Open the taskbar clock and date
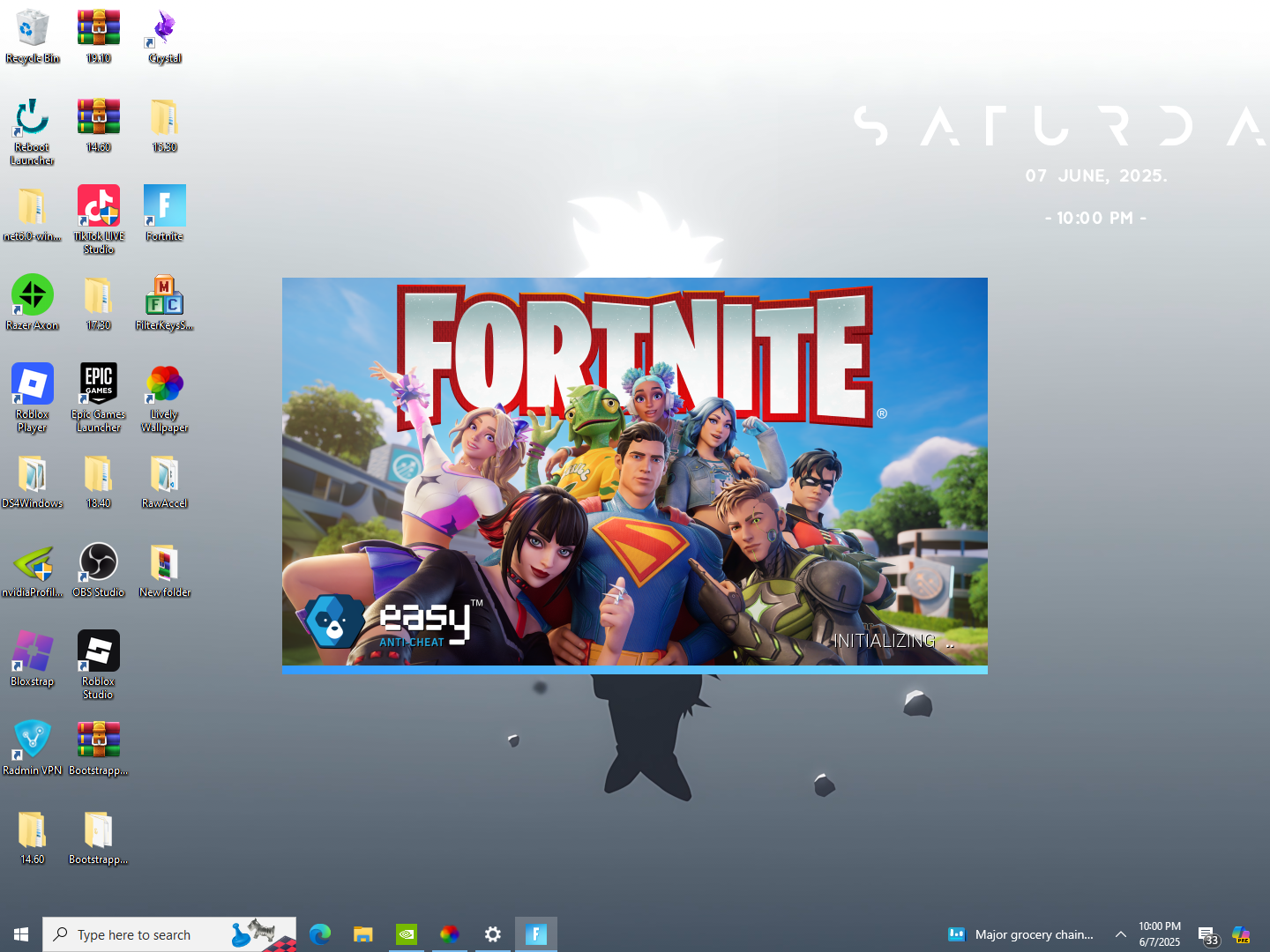The width and height of the screenshot is (1270, 952). [1160, 934]
